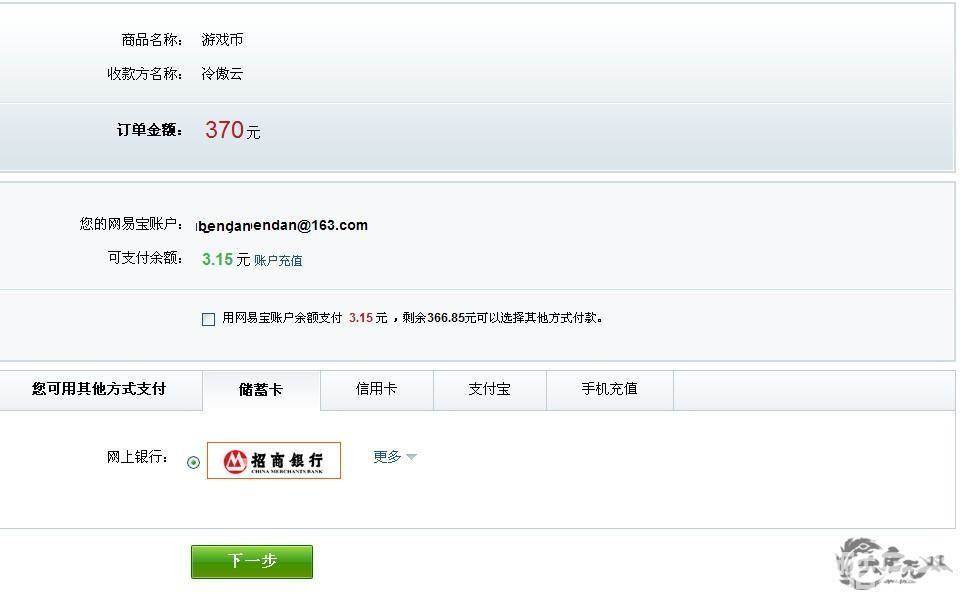Click the 您可用其他方式支付 header label
Screen dimensions: 965x599
click(x=99, y=389)
